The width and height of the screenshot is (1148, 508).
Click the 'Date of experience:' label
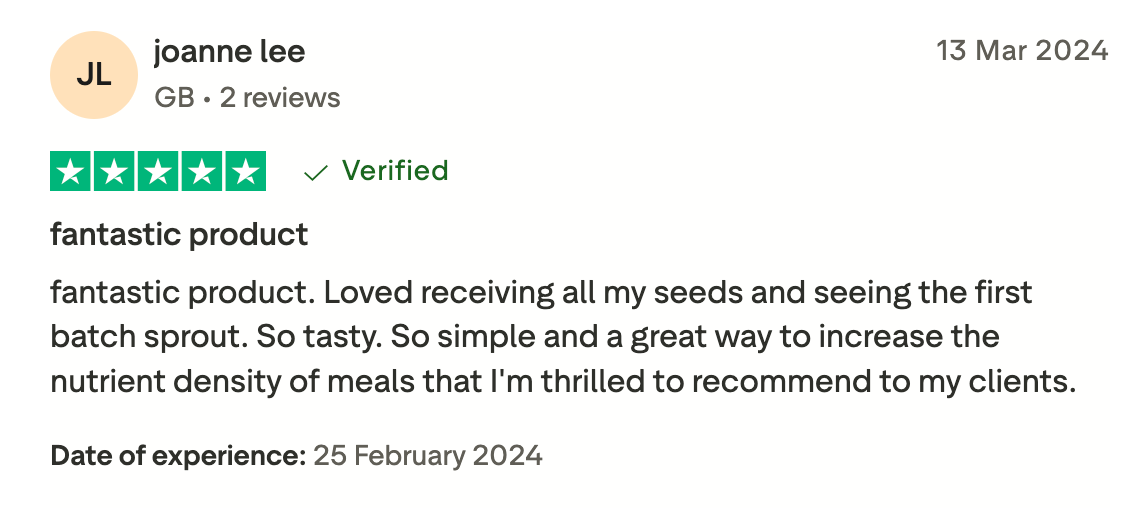(178, 457)
